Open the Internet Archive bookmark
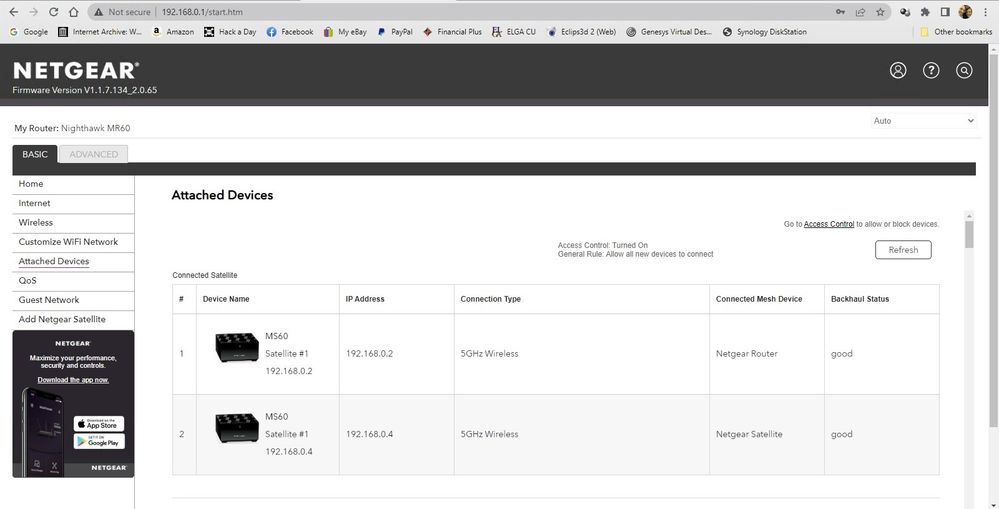 click(x=100, y=32)
